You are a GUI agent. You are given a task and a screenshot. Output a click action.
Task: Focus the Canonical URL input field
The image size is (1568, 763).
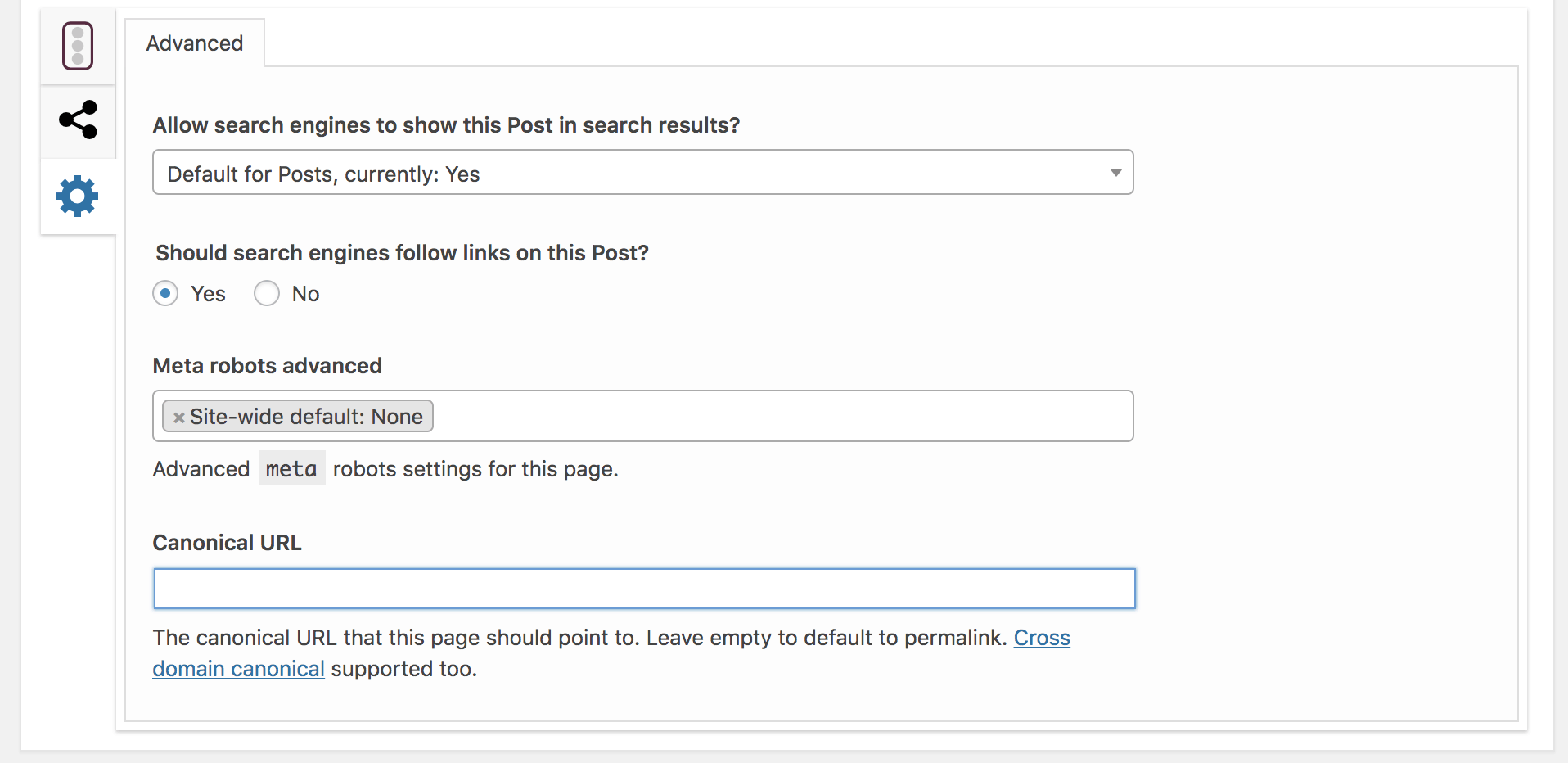[x=644, y=589]
